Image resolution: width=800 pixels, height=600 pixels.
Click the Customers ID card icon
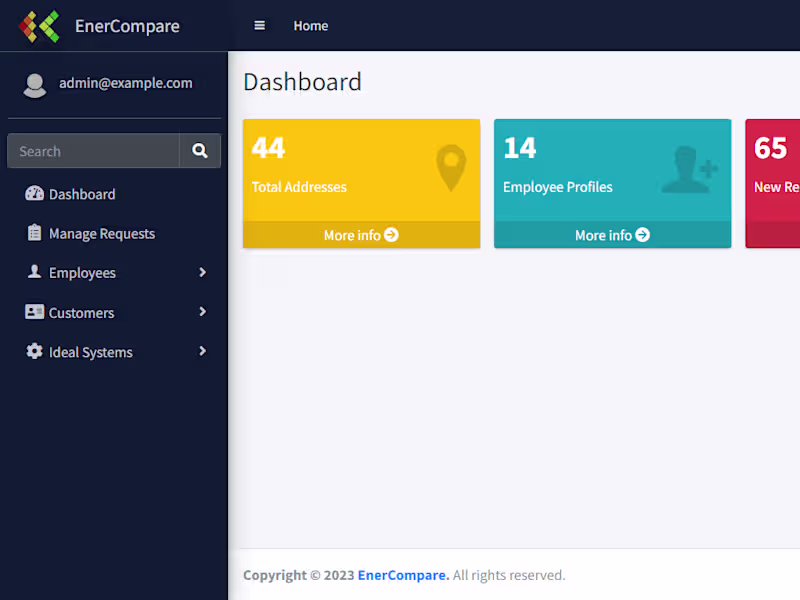point(34,312)
